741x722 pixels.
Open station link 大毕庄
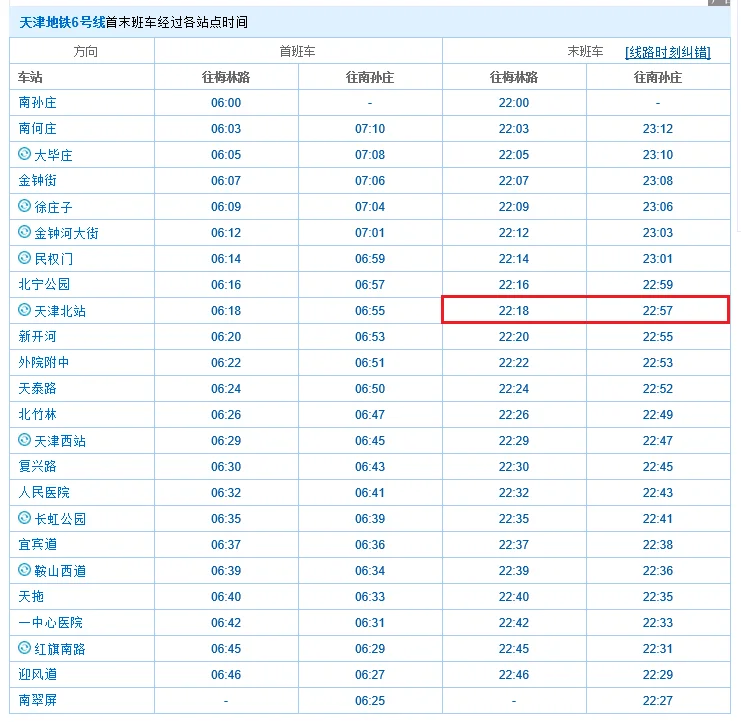53,155
